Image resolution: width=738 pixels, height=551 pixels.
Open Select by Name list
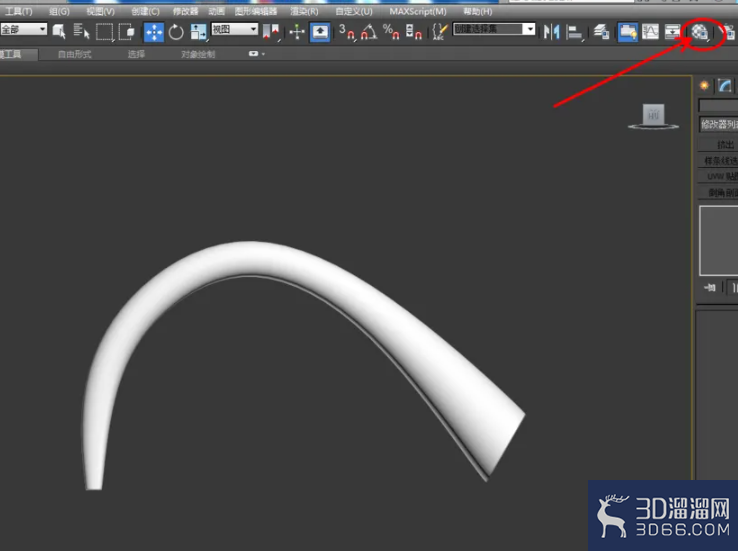coord(81,32)
